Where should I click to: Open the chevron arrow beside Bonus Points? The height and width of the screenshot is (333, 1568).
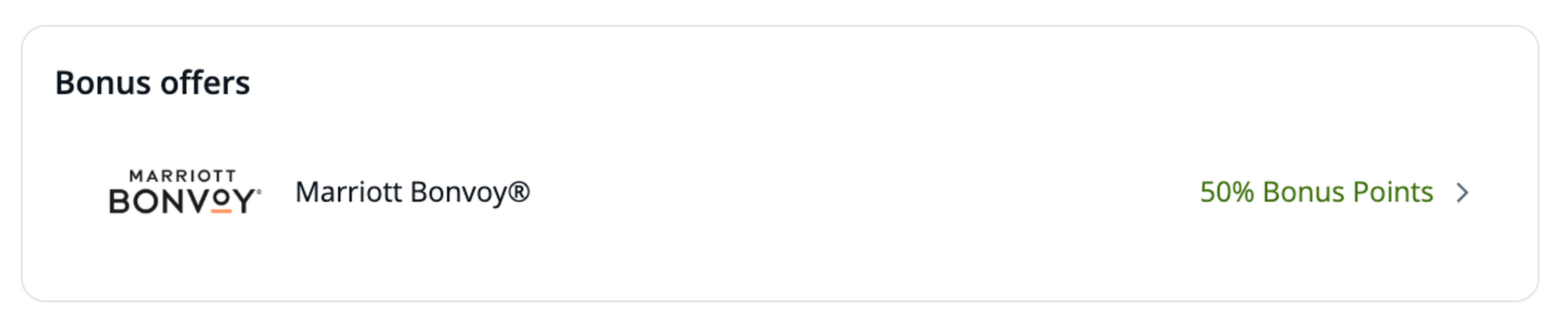[1463, 192]
